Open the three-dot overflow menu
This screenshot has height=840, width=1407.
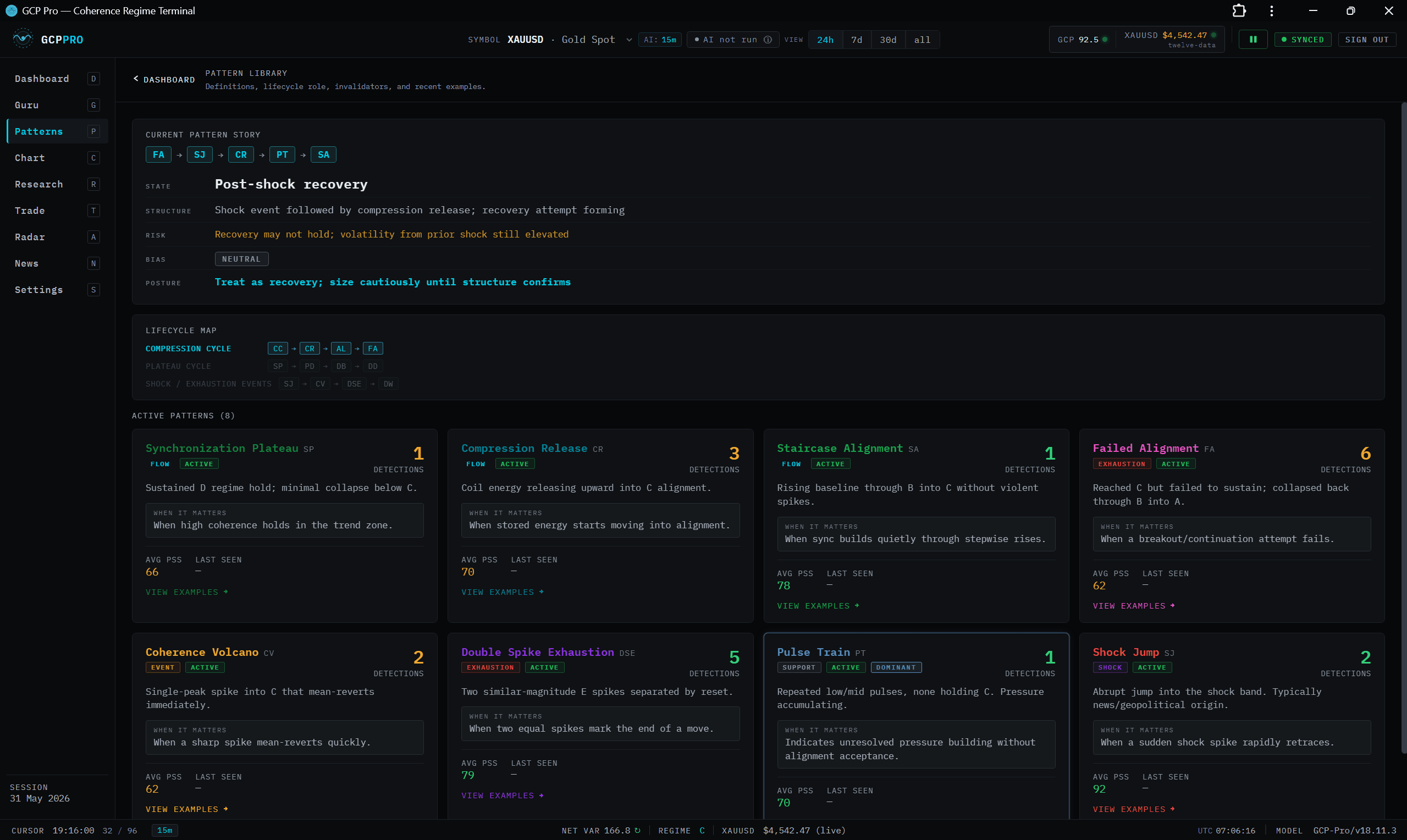pyautogui.click(x=1271, y=11)
